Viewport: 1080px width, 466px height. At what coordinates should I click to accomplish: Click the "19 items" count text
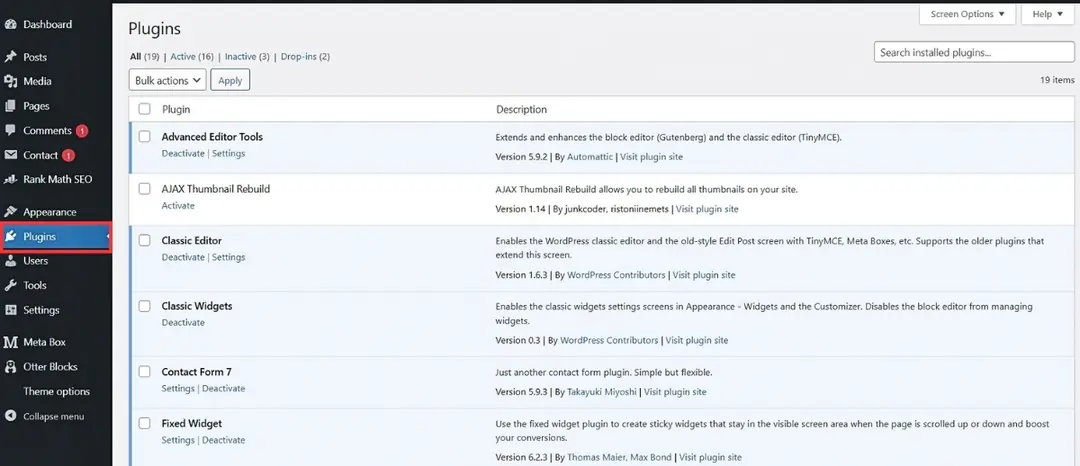click(x=1057, y=81)
